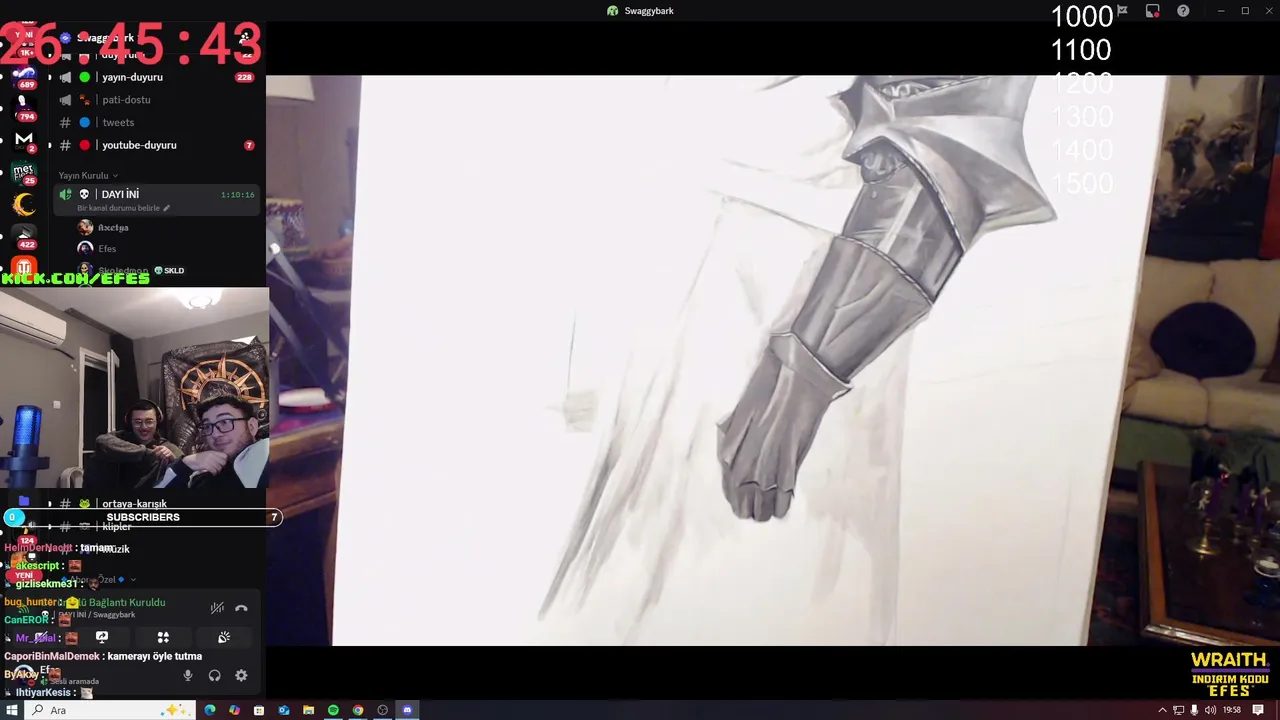1280x720 pixels.
Task: Open the crescent moon server icon
Action: pyautogui.click(x=25, y=205)
